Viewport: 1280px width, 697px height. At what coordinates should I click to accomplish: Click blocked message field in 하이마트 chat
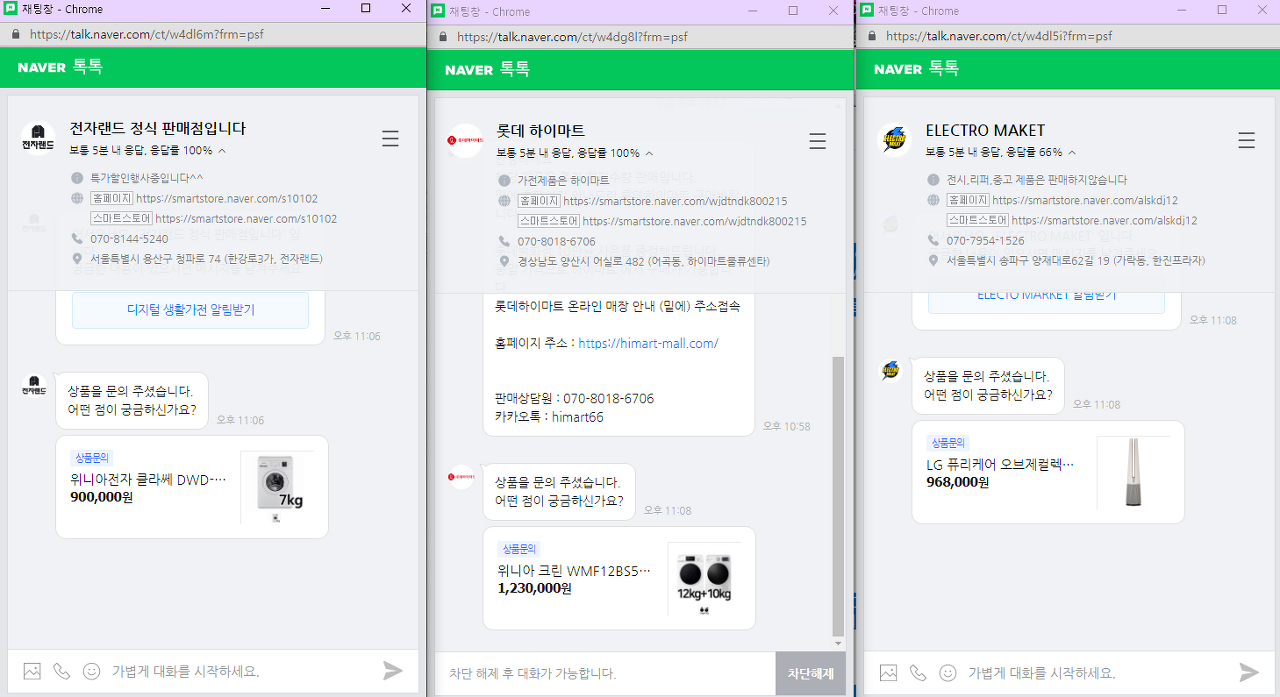click(604, 673)
